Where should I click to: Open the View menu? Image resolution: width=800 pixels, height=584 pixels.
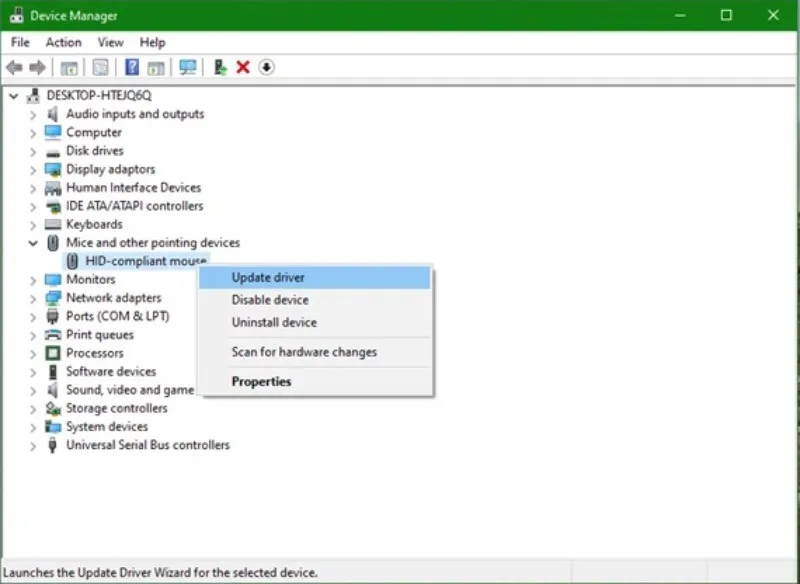pyautogui.click(x=110, y=42)
